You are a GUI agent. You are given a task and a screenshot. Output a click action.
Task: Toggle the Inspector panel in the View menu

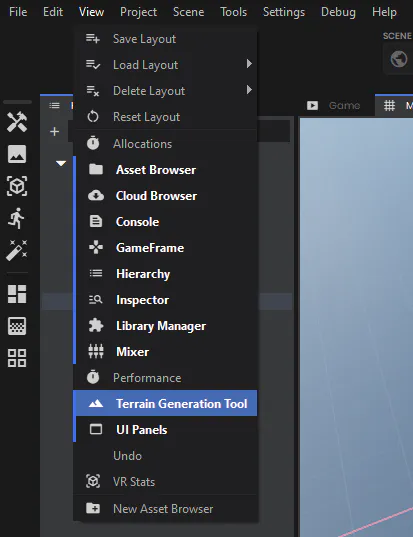click(165, 300)
